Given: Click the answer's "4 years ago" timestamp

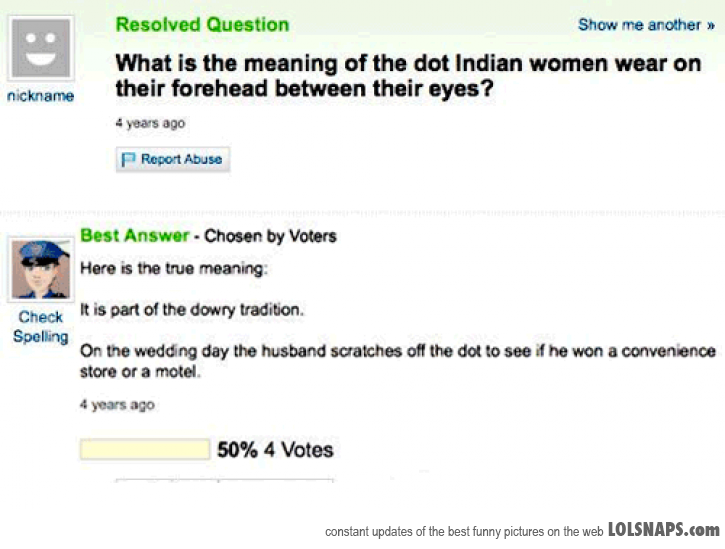Looking at the screenshot, I should 117,405.
